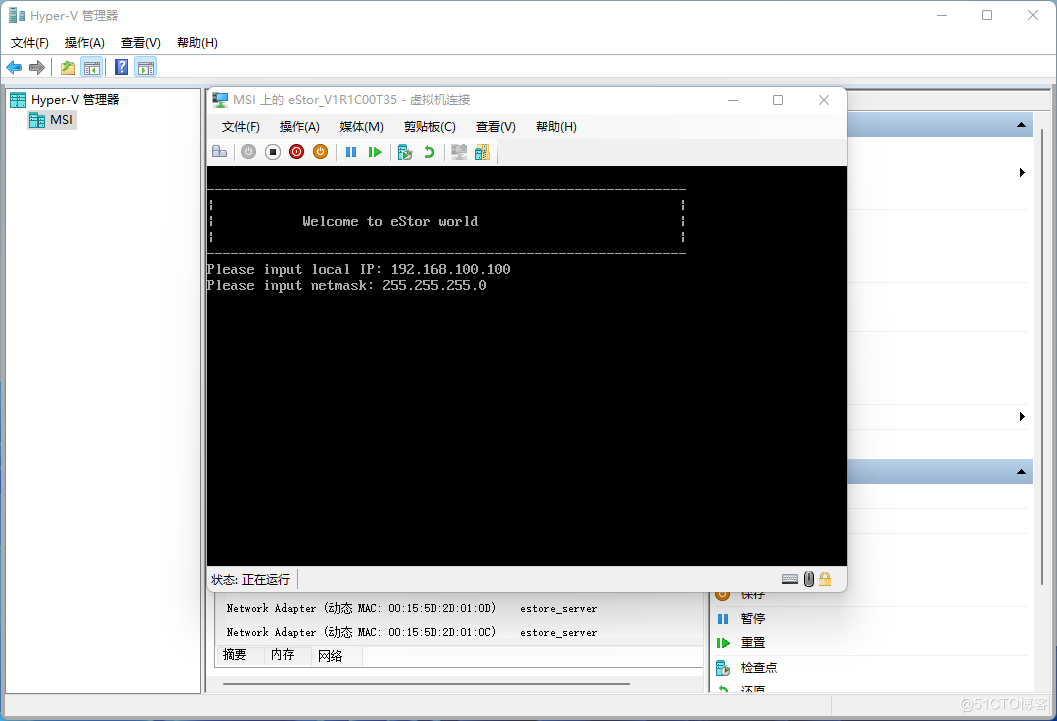Select MSI server in the tree
Image resolution: width=1057 pixels, height=721 pixels.
tap(61, 120)
